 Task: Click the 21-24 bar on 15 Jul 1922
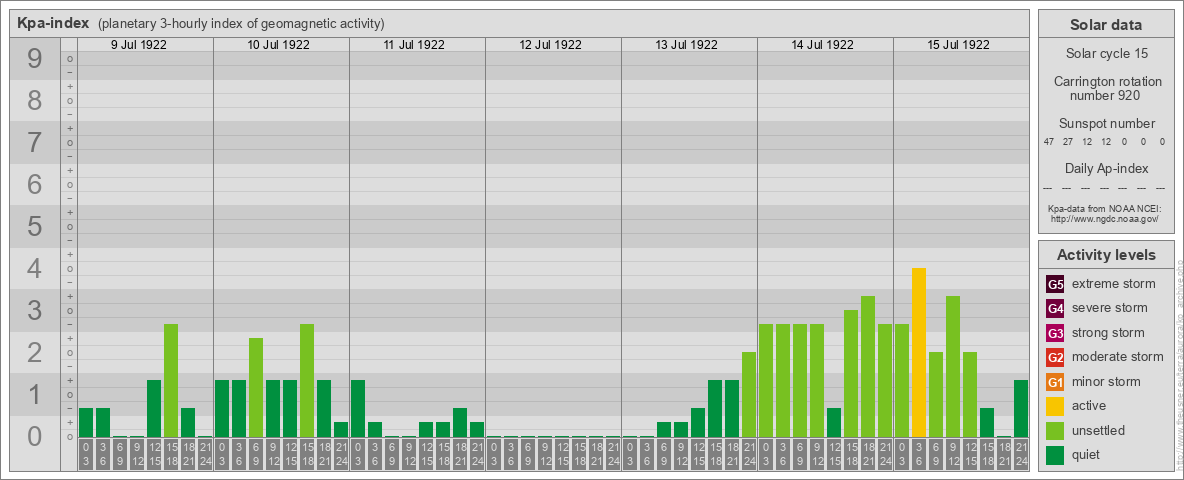click(x=1021, y=408)
